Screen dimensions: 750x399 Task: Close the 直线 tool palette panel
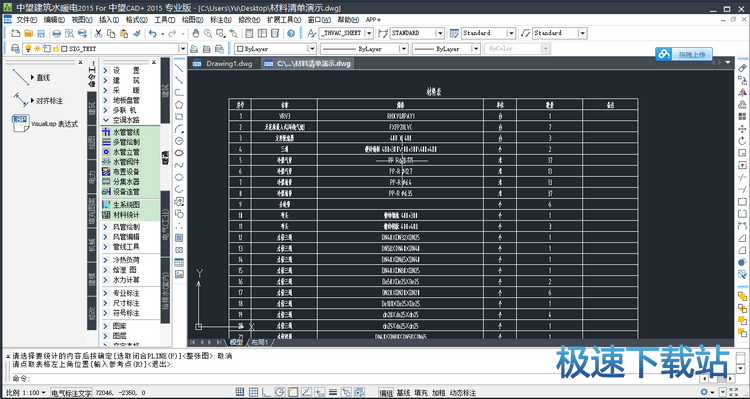80,62
